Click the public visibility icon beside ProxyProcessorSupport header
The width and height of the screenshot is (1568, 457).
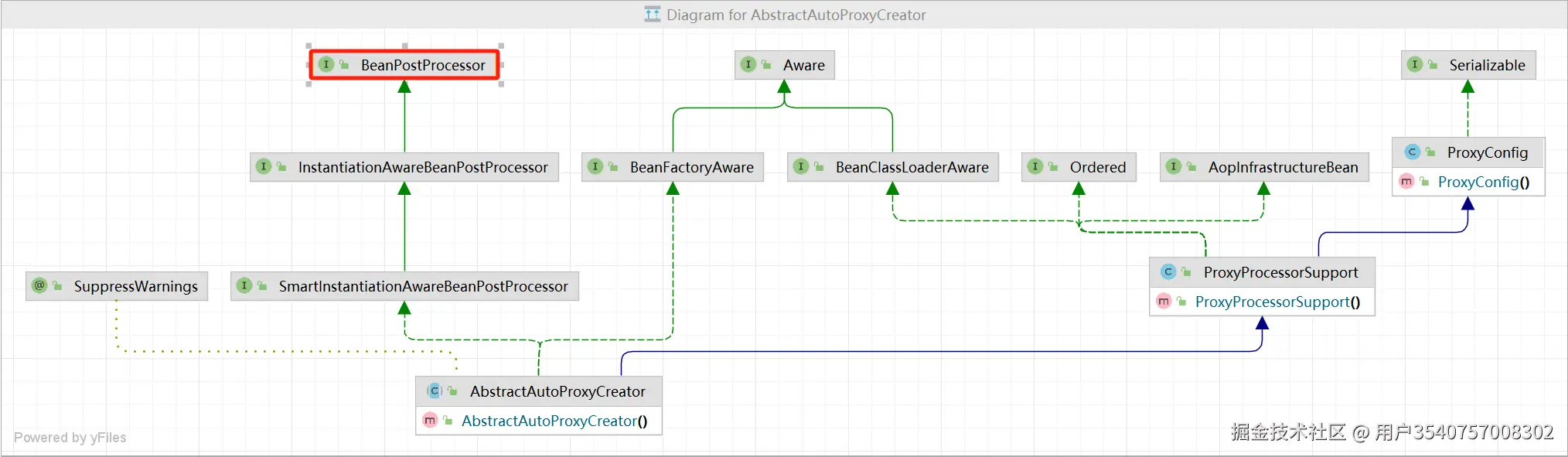click(x=1187, y=272)
